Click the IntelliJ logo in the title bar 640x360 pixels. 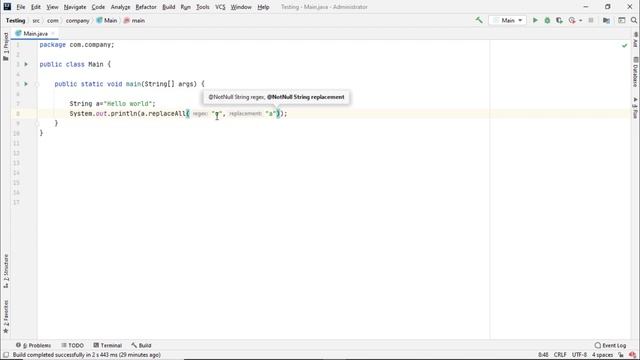7,7
